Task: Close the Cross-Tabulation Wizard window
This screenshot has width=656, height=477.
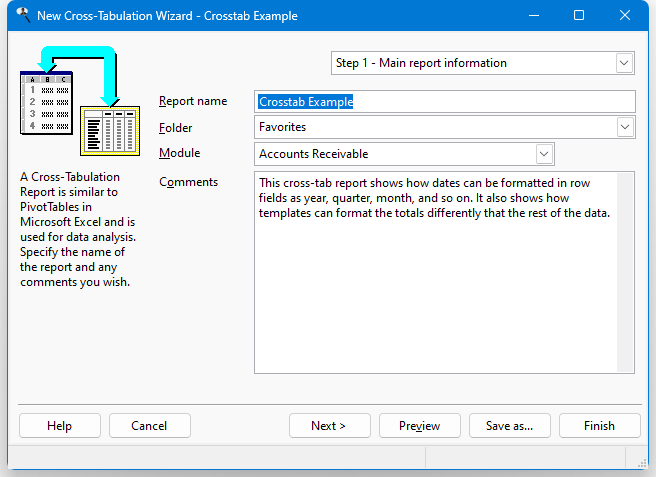Action: pos(625,15)
